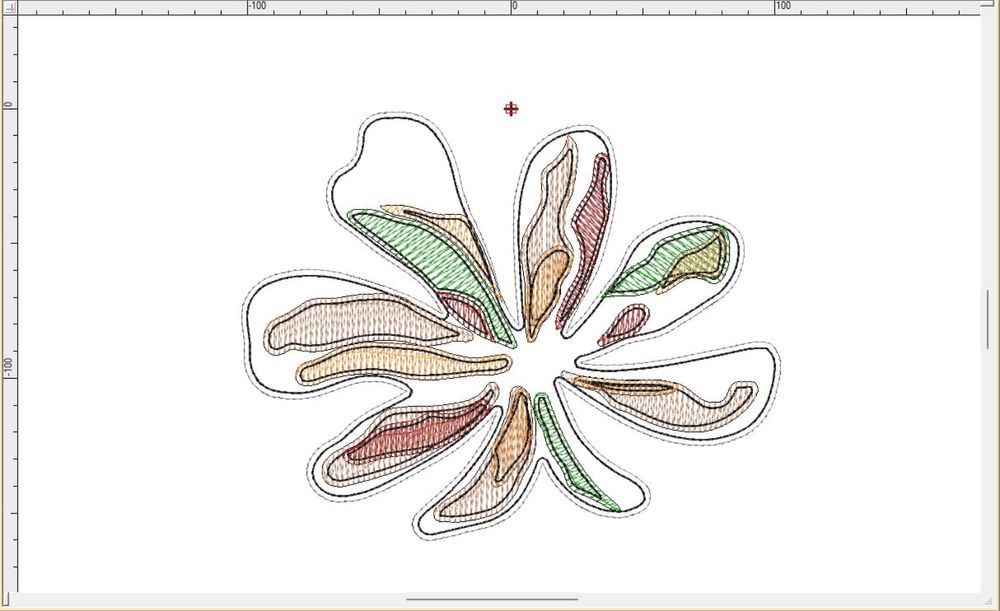1000x611 pixels.
Task: Click the window resize grip at the bottom corner
Action: [989, 600]
